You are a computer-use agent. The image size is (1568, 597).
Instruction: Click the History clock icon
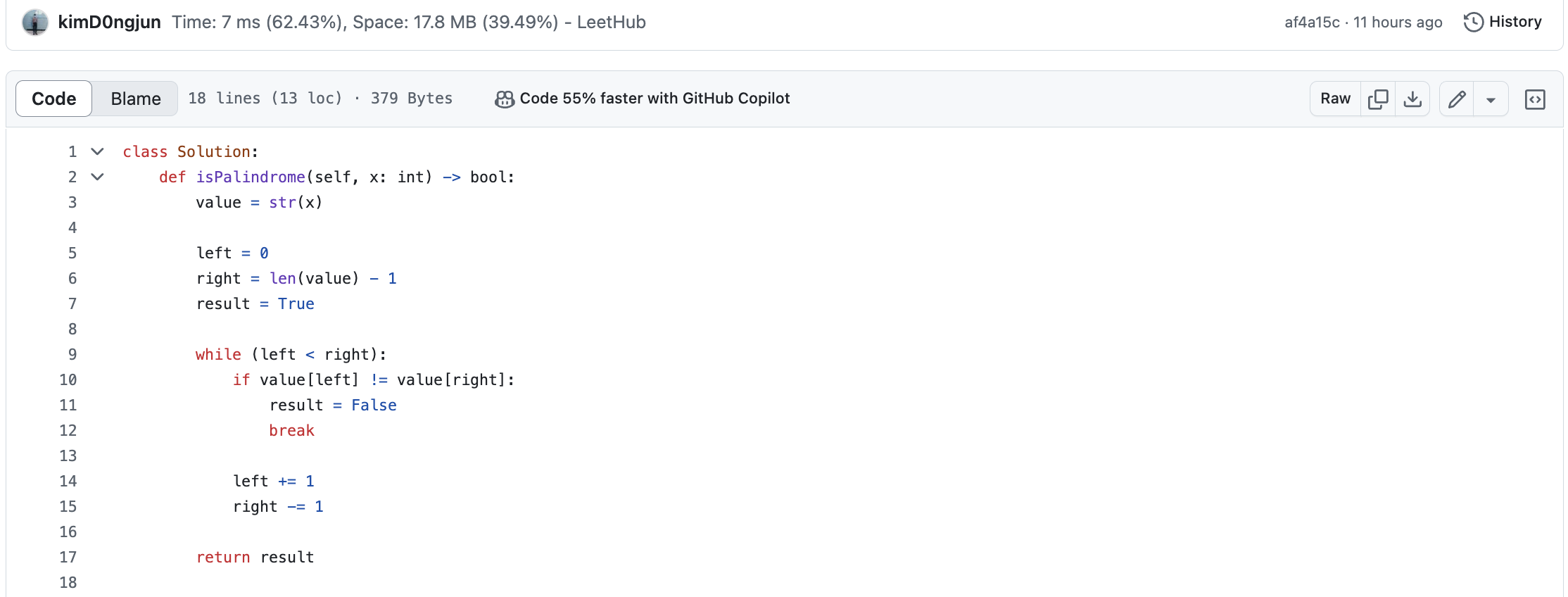tap(1474, 23)
